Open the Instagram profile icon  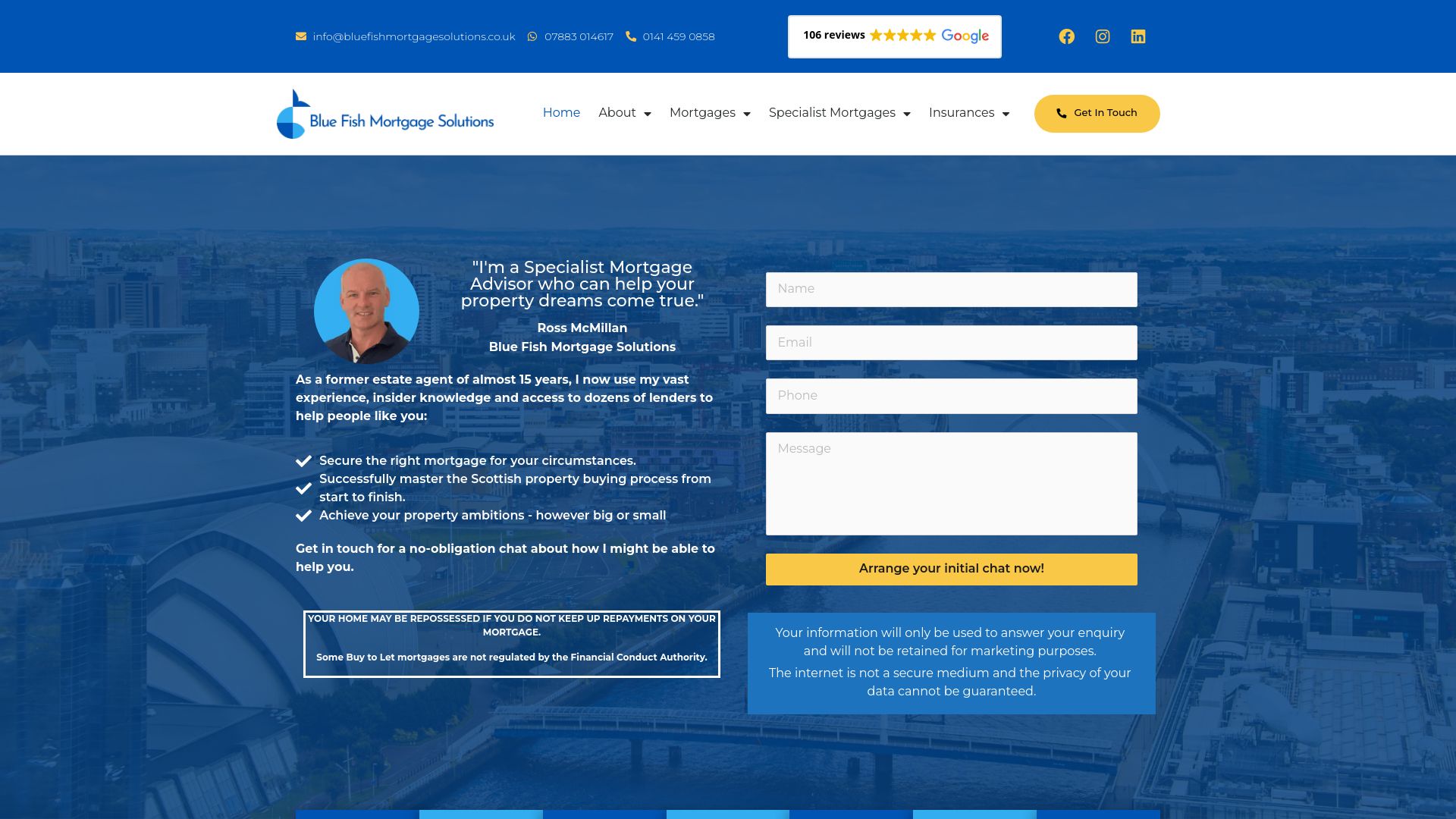pyautogui.click(x=1102, y=36)
